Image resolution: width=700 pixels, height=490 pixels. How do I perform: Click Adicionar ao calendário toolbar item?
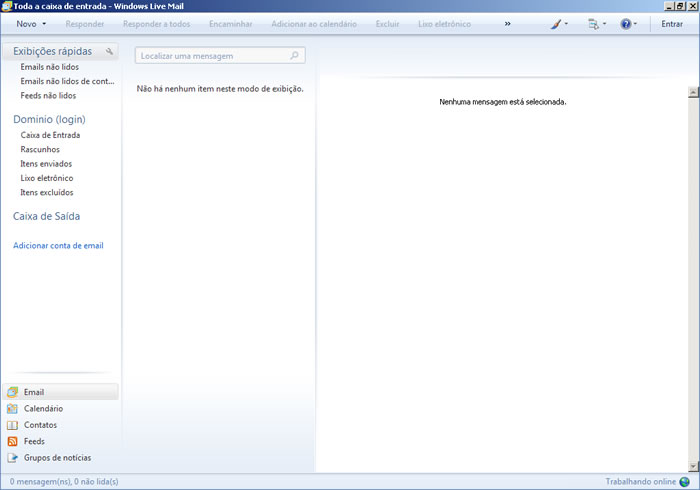click(314, 24)
